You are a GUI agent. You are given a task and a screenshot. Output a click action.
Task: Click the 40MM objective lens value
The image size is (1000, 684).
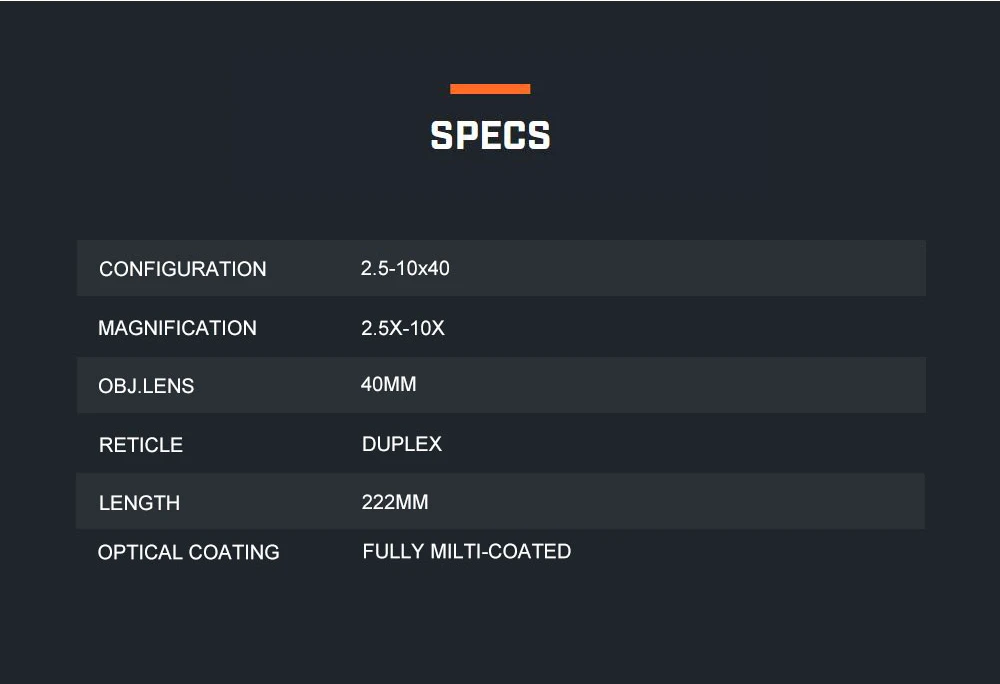pos(388,384)
